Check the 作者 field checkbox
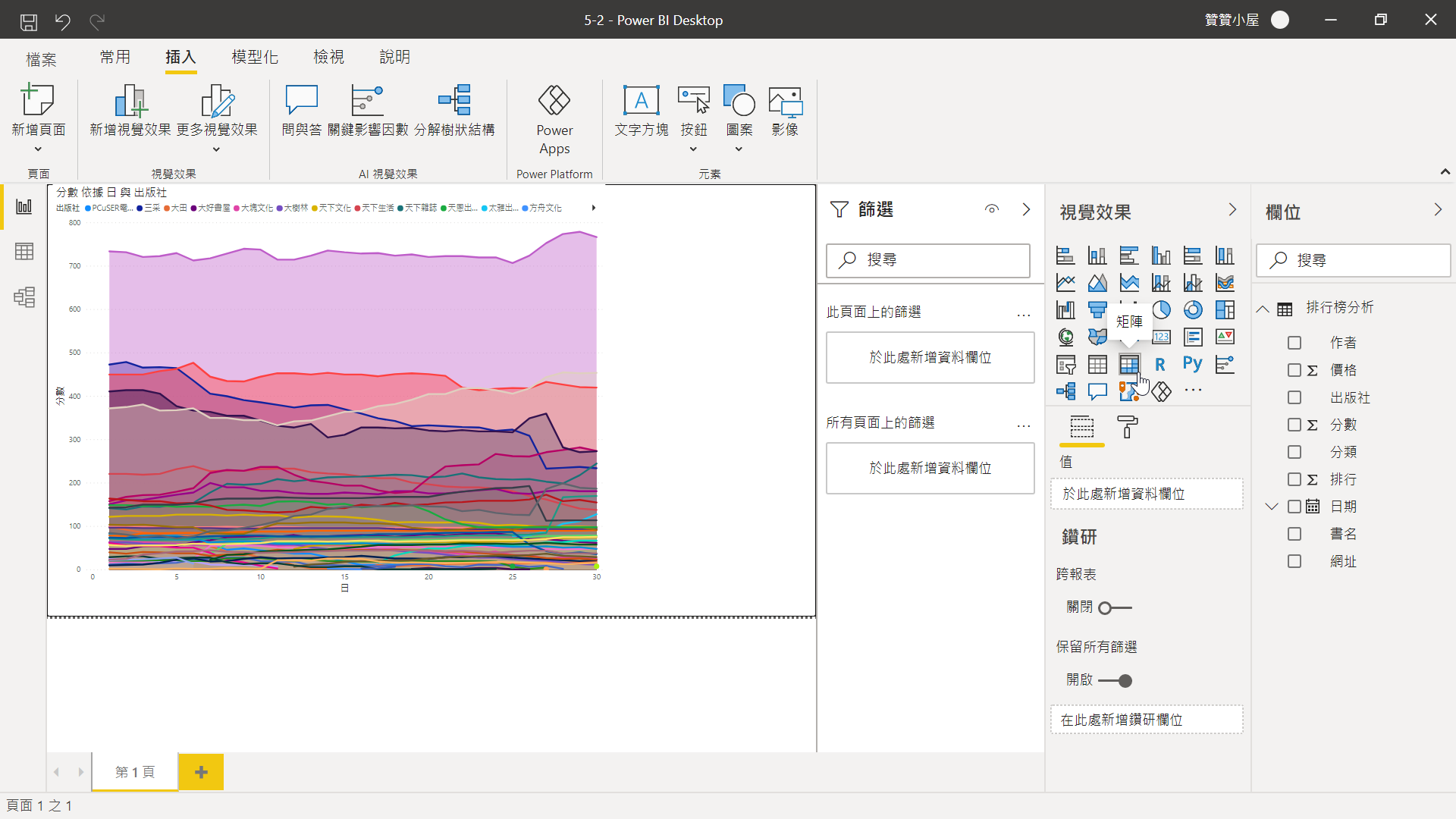The image size is (1456, 819). click(1294, 344)
